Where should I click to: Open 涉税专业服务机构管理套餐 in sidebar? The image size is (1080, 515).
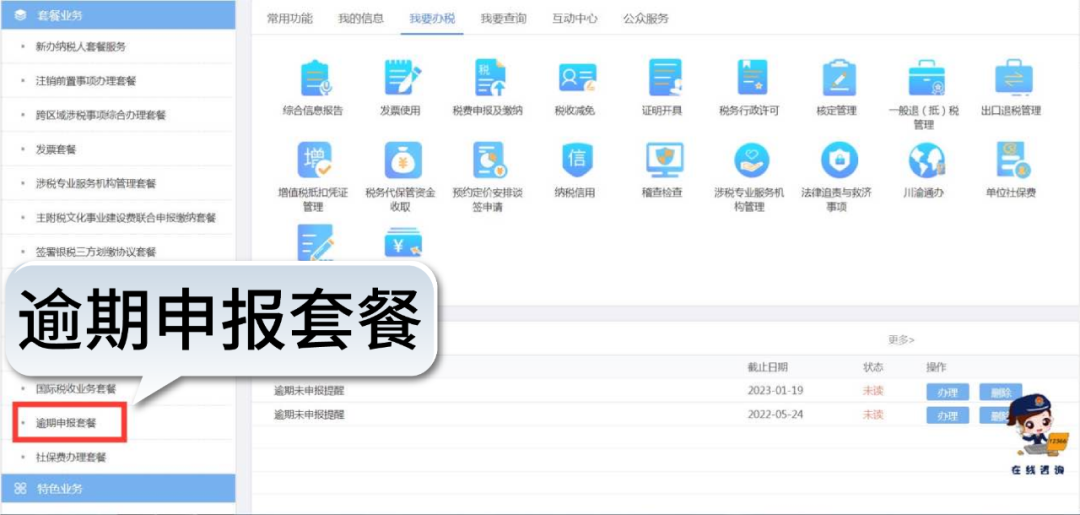pos(96,184)
